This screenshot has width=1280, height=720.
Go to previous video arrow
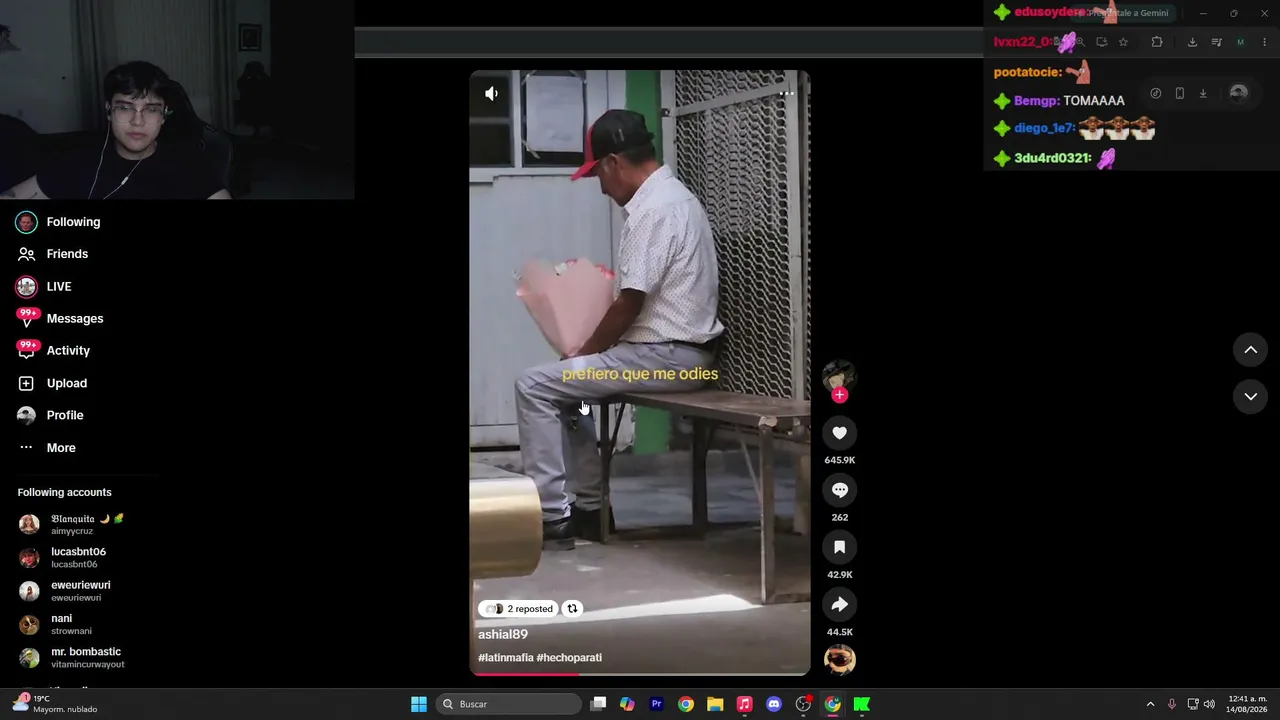pos(1250,349)
